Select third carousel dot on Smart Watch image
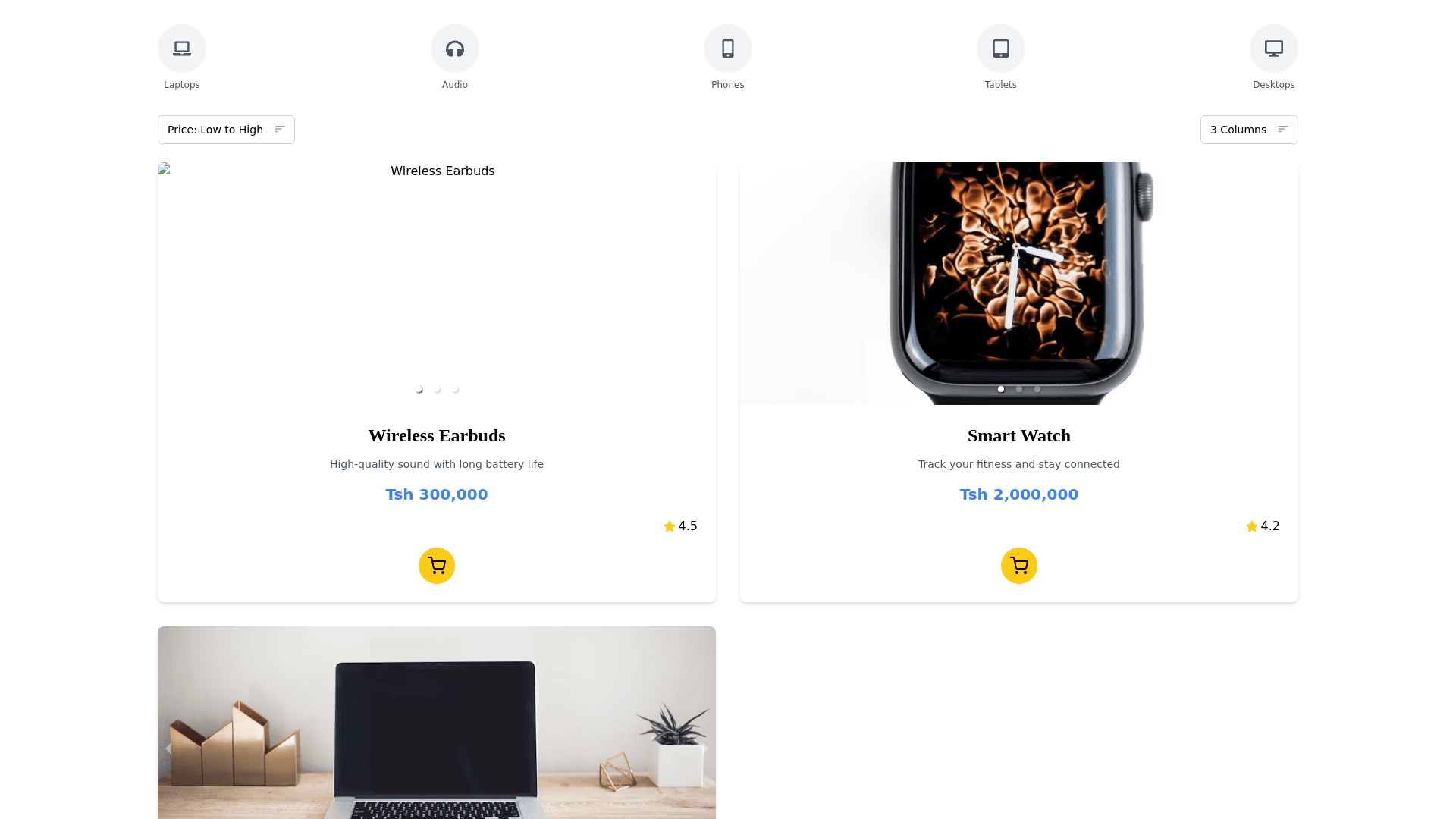The width and height of the screenshot is (1456, 819). [1037, 389]
